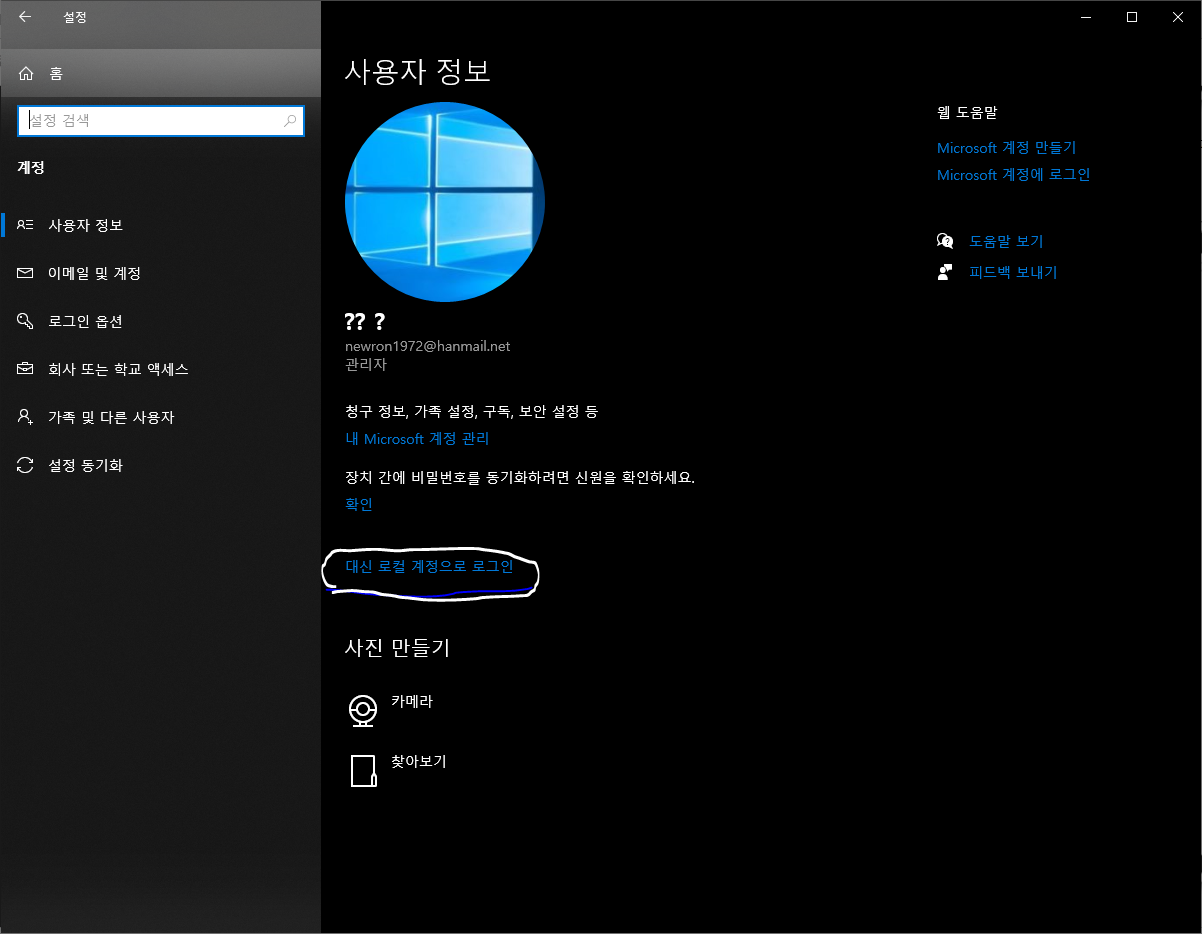Open the 피드백 보내기 link
The image size is (1202, 934).
(1013, 272)
